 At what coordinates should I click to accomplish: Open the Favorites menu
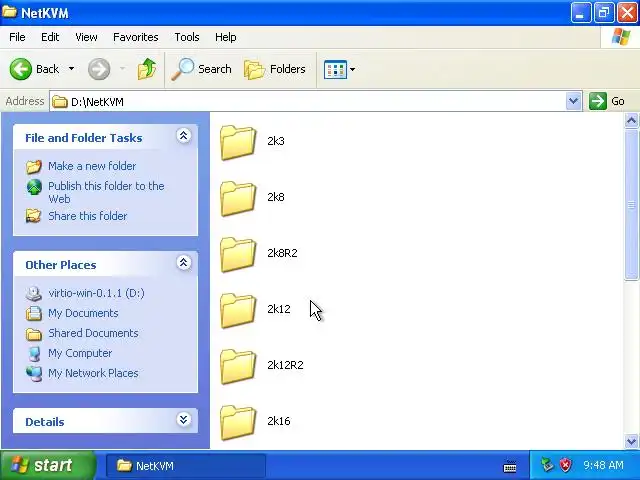pyautogui.click(x=136, y=37)
